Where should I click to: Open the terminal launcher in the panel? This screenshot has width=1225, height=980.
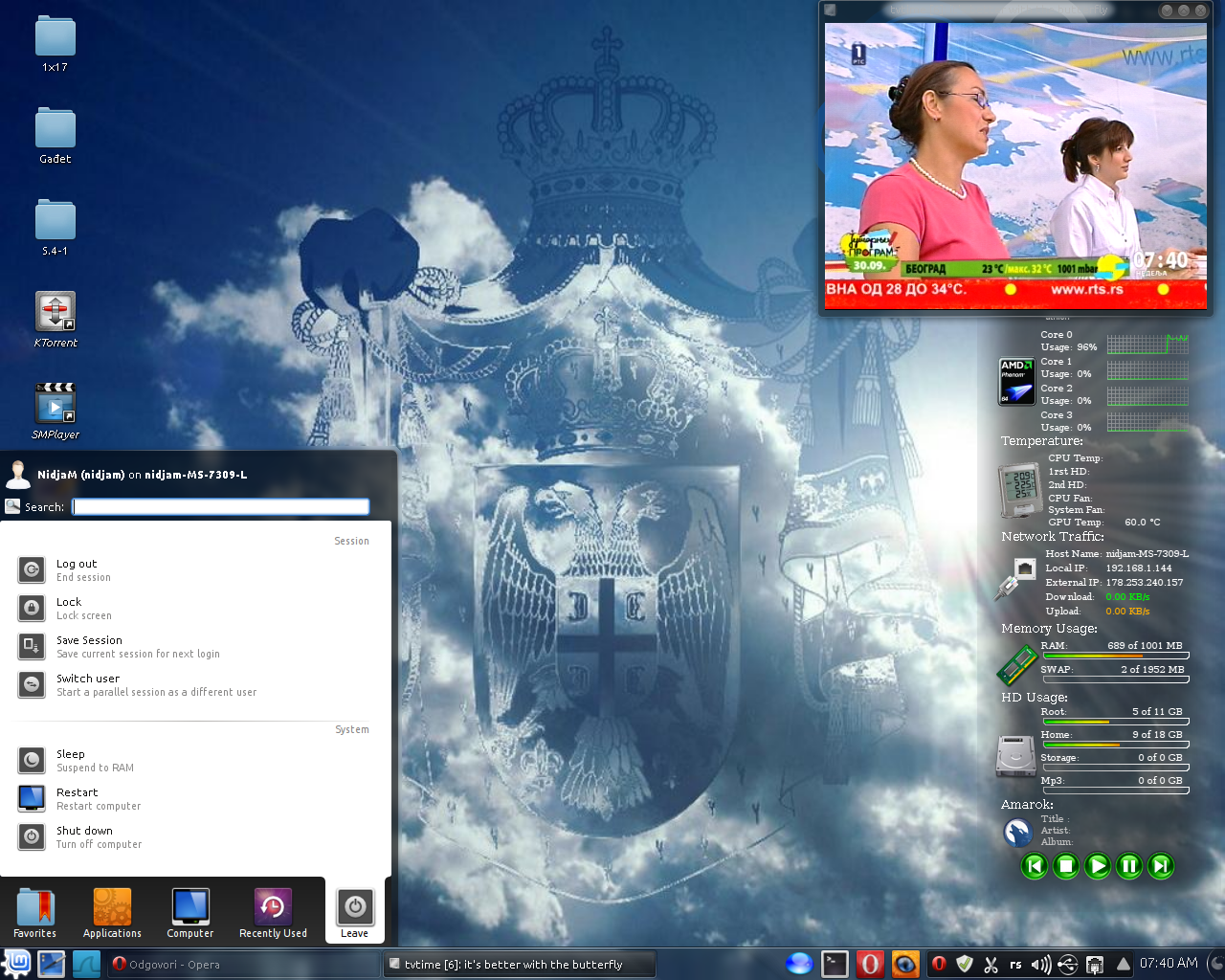pos(835,964)
